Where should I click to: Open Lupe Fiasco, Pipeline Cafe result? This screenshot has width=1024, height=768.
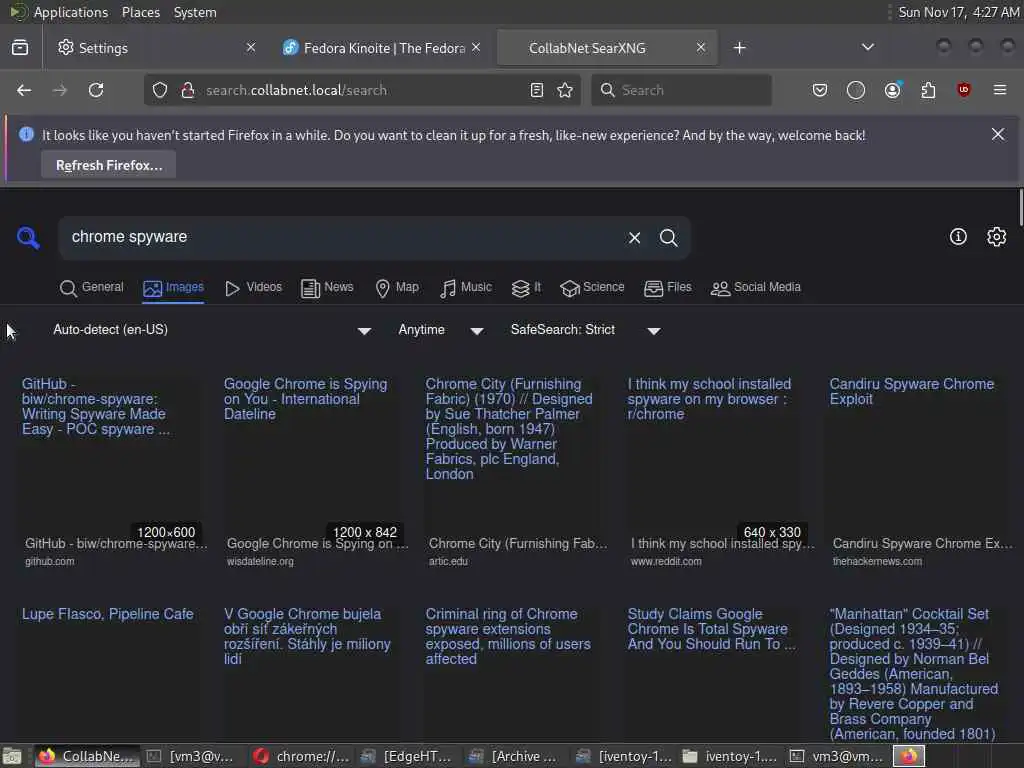click(108, 614)
